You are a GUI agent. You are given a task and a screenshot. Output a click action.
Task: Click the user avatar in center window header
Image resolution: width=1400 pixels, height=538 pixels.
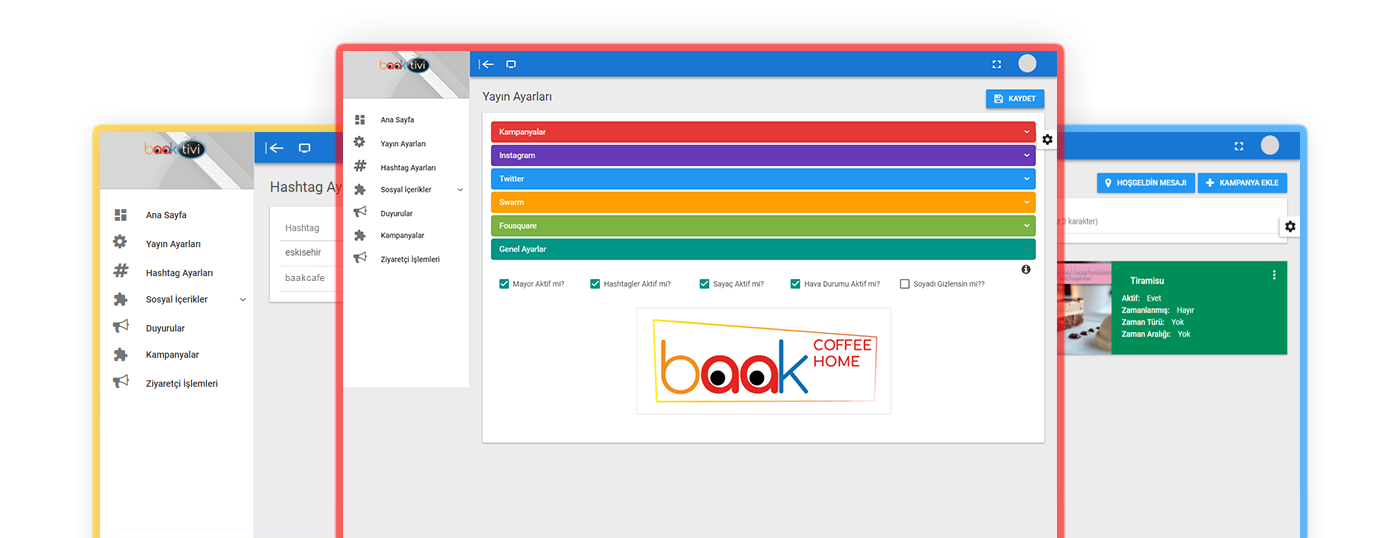tap(1027, 64)
